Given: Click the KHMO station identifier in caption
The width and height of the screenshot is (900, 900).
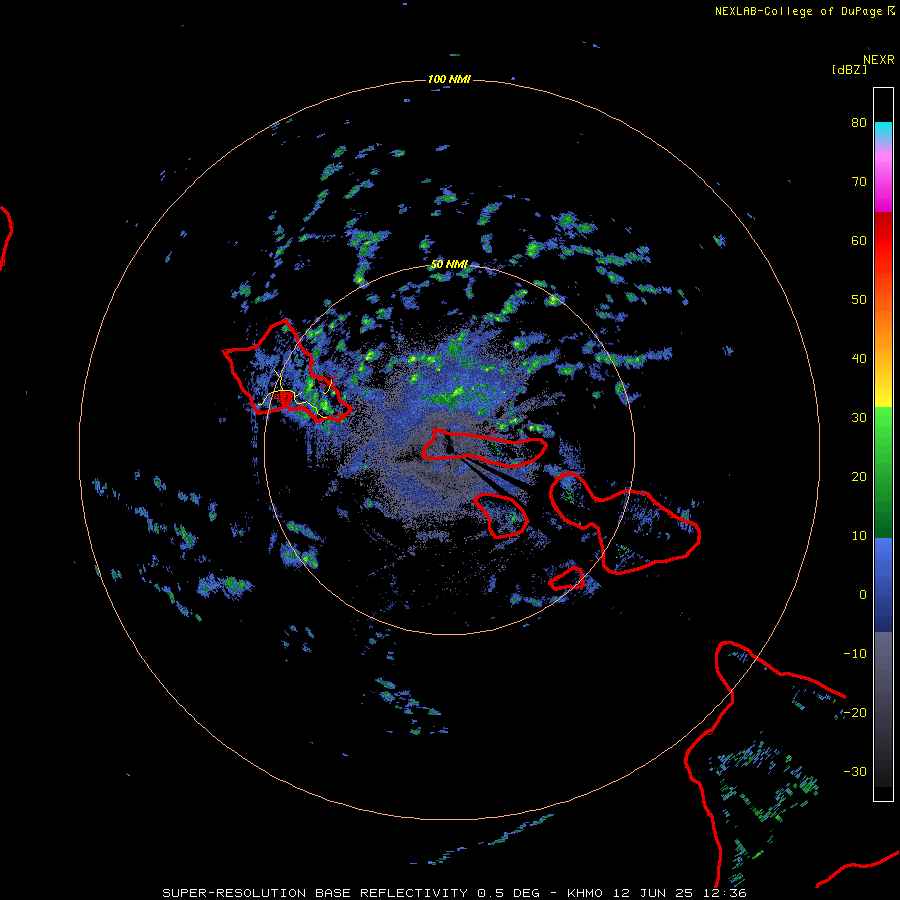Looking at the screenshot, I should click(585, 893).
